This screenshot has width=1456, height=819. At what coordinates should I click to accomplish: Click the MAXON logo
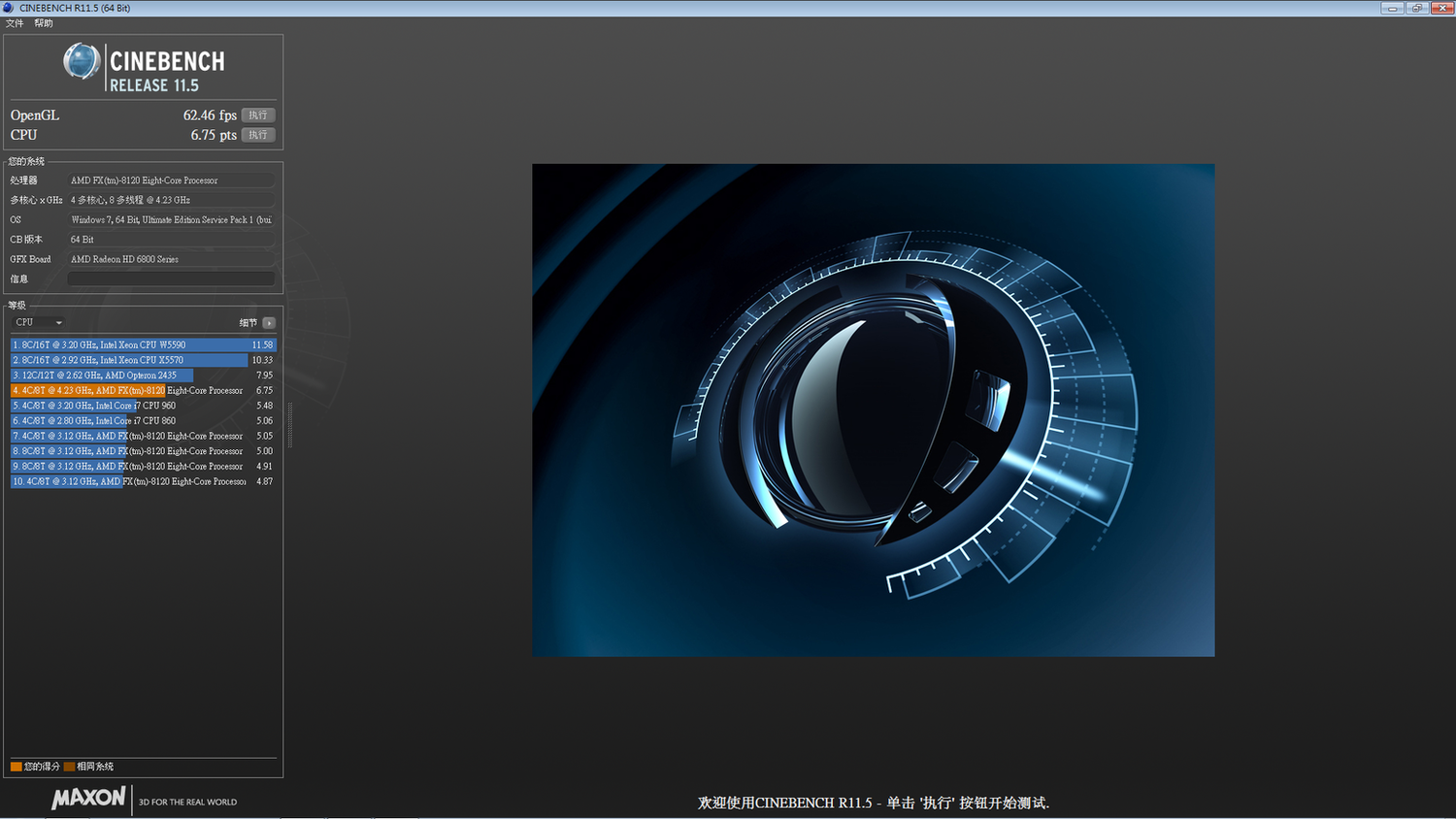point(88,799)
